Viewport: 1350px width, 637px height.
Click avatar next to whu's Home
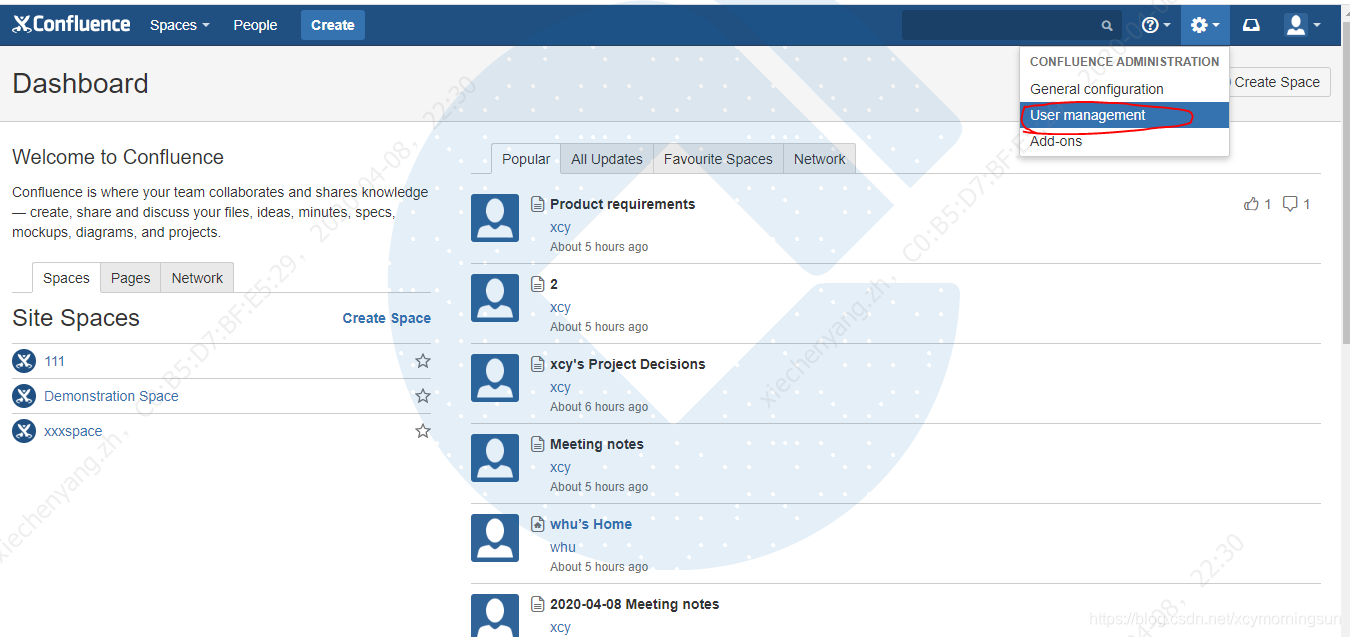(495, 538)
